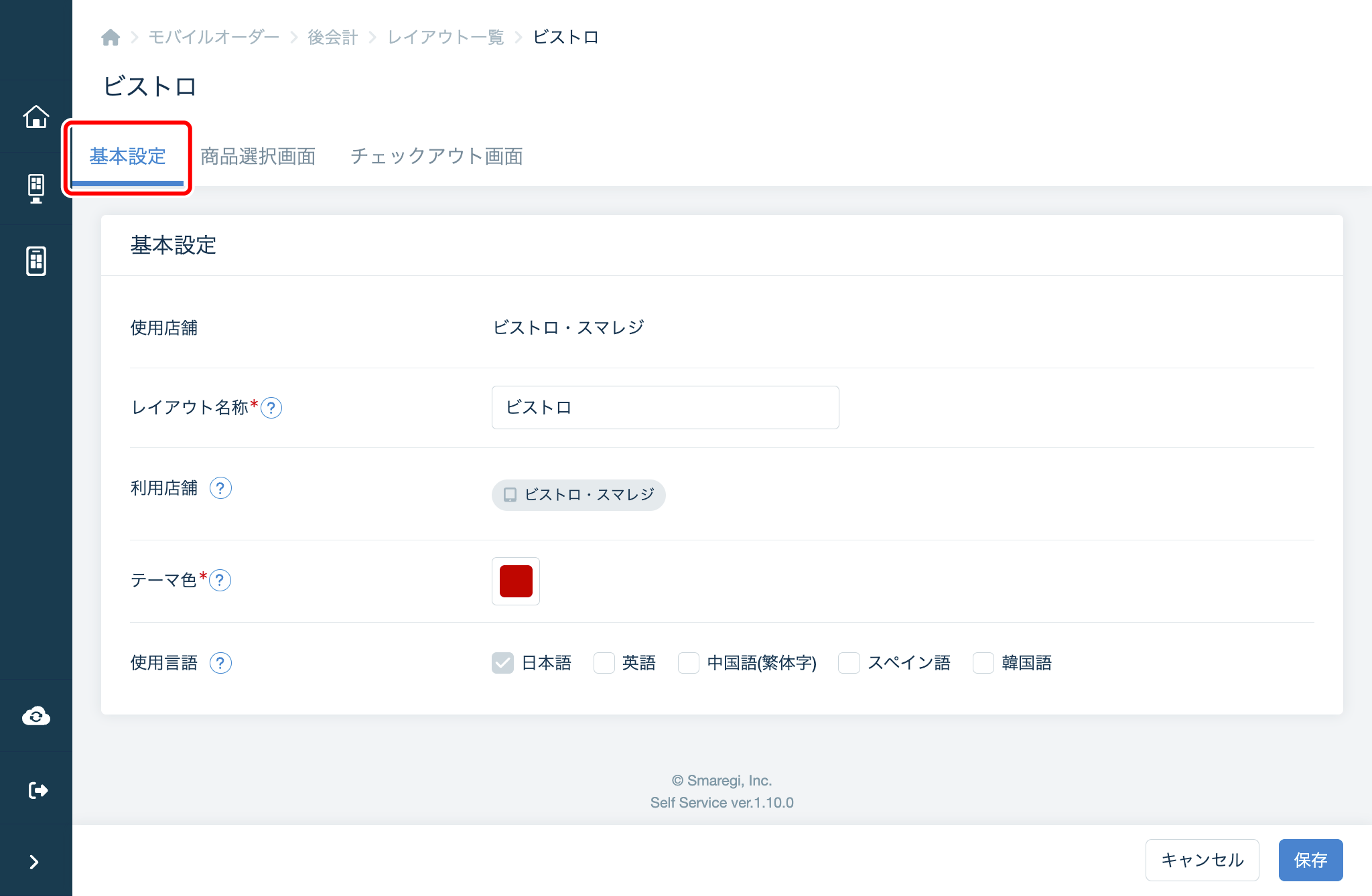Open the テーマ色 help tooltip

pyautogui.click(x=221, y=581)
